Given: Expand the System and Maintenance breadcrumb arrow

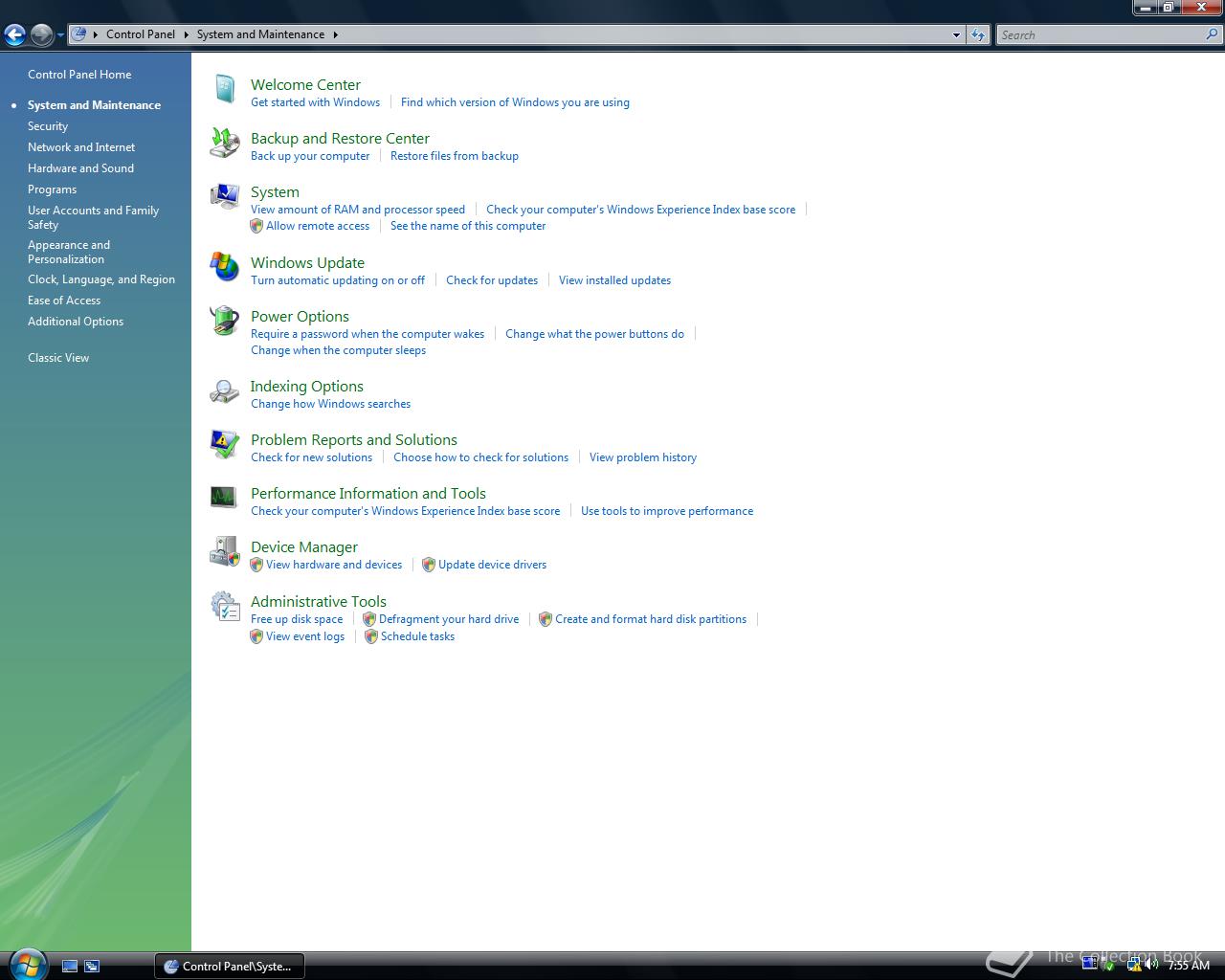Looking at the screenshot, I should pyautogui.click(x=335, y=34).
